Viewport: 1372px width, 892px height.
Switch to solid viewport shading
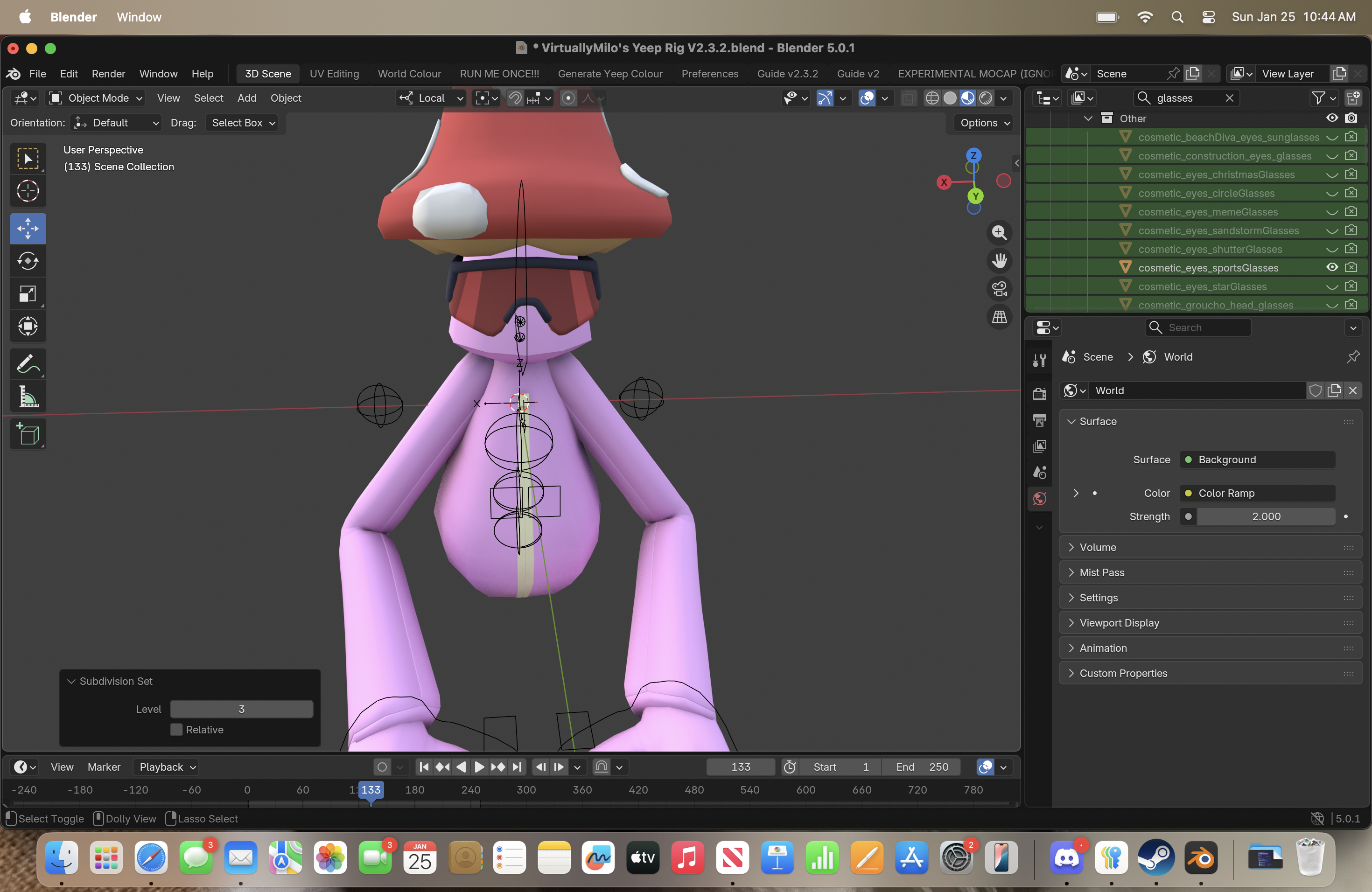click(950, 98)
